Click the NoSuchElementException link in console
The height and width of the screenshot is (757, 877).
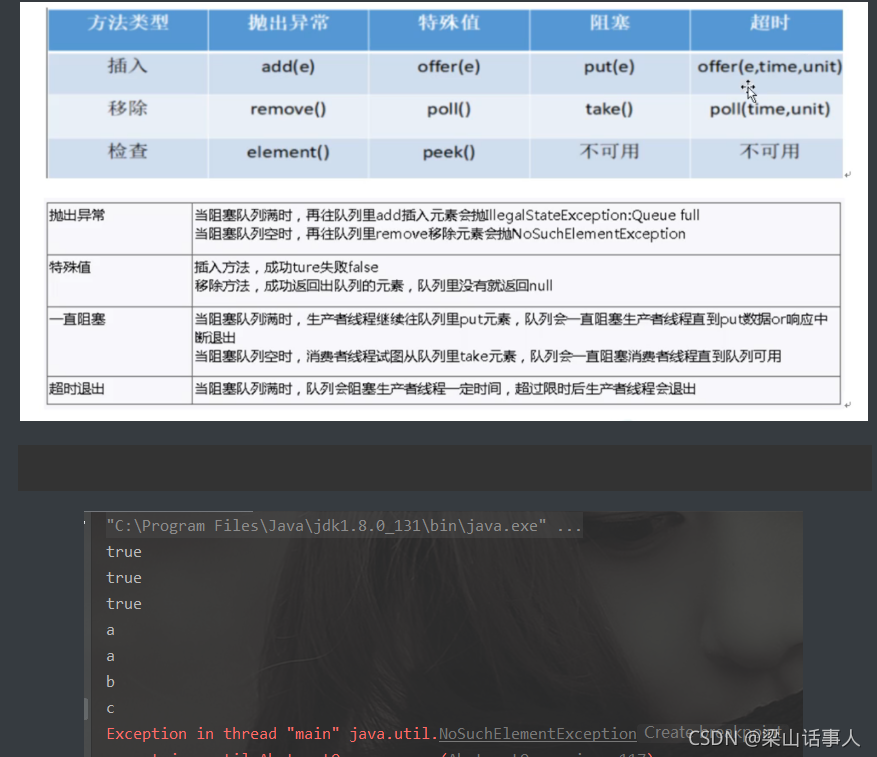(537, 734)
